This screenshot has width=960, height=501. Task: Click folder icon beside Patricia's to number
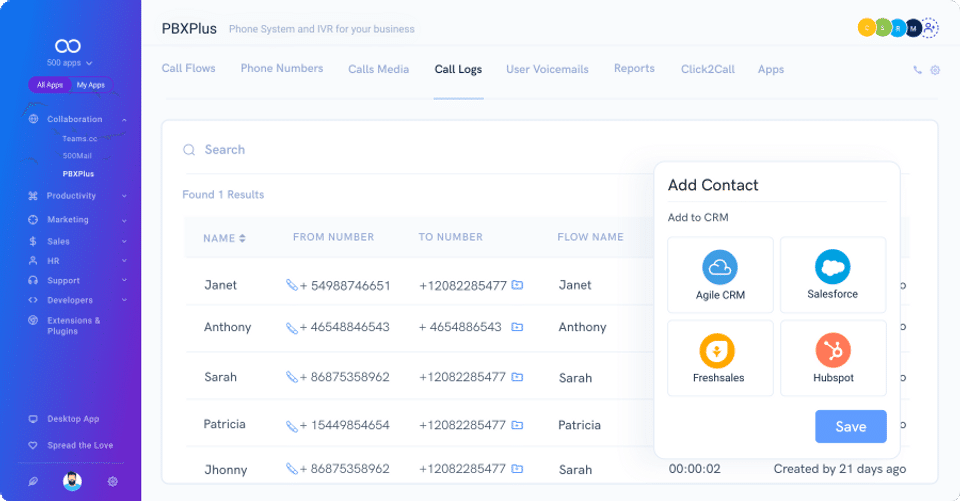[x=517, y=424]
